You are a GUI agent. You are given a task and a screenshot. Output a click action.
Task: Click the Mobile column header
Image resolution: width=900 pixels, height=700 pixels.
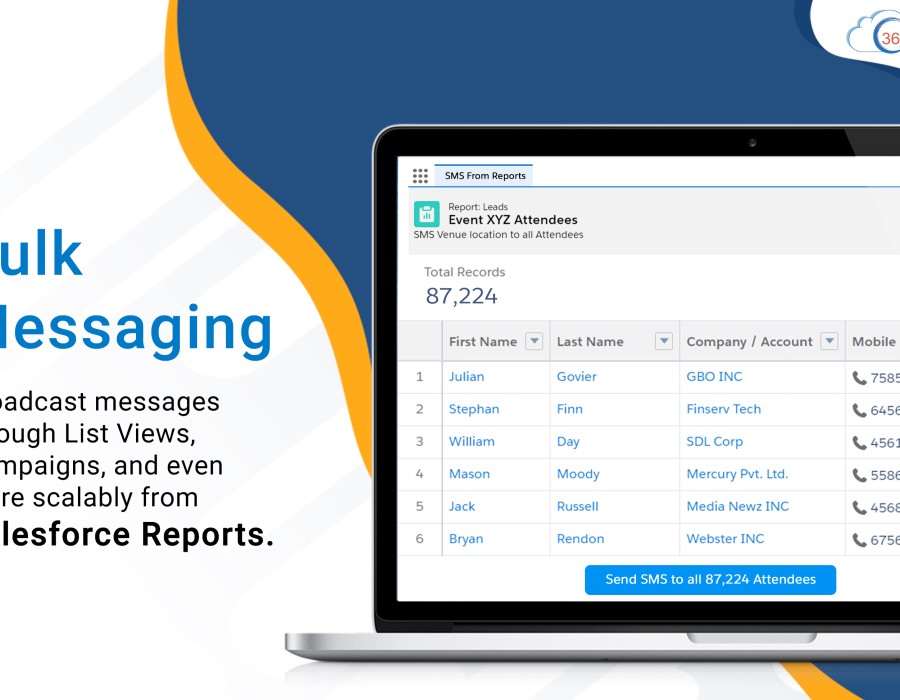coord(873,342)
